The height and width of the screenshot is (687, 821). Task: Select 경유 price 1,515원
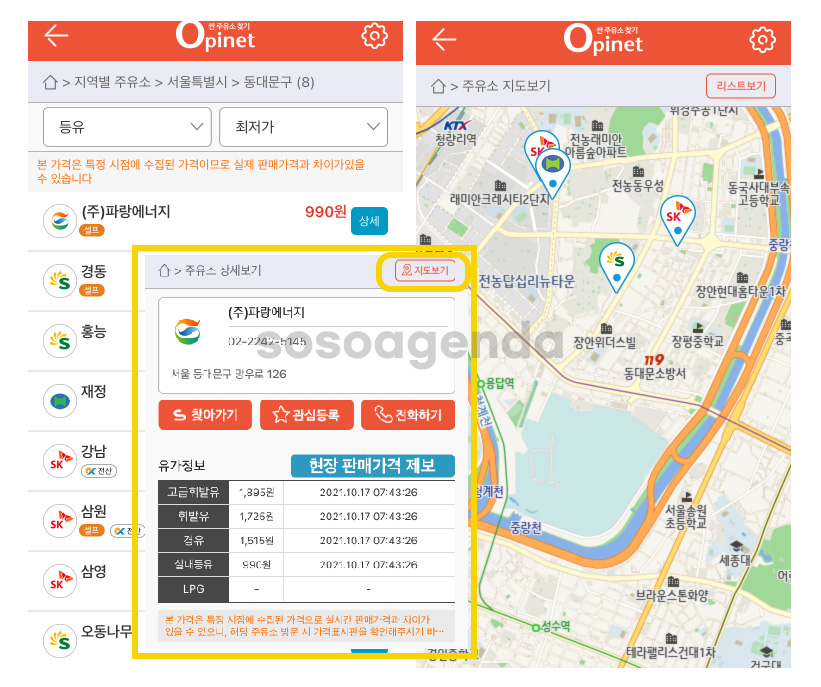pos(256,541)
